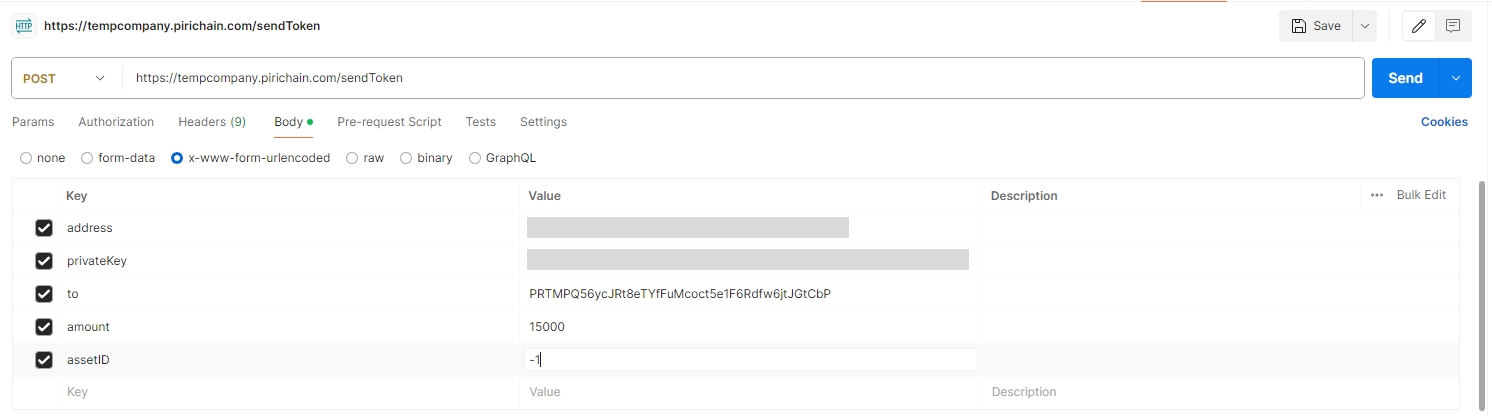Click the Save button
1492x416 pixels.
pyautogui.click(x=1316, y=26)
